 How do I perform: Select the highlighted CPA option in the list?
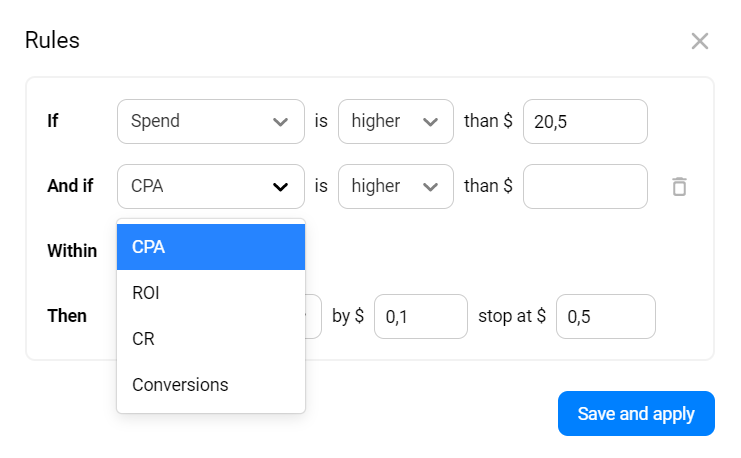(x=210, y=247)
